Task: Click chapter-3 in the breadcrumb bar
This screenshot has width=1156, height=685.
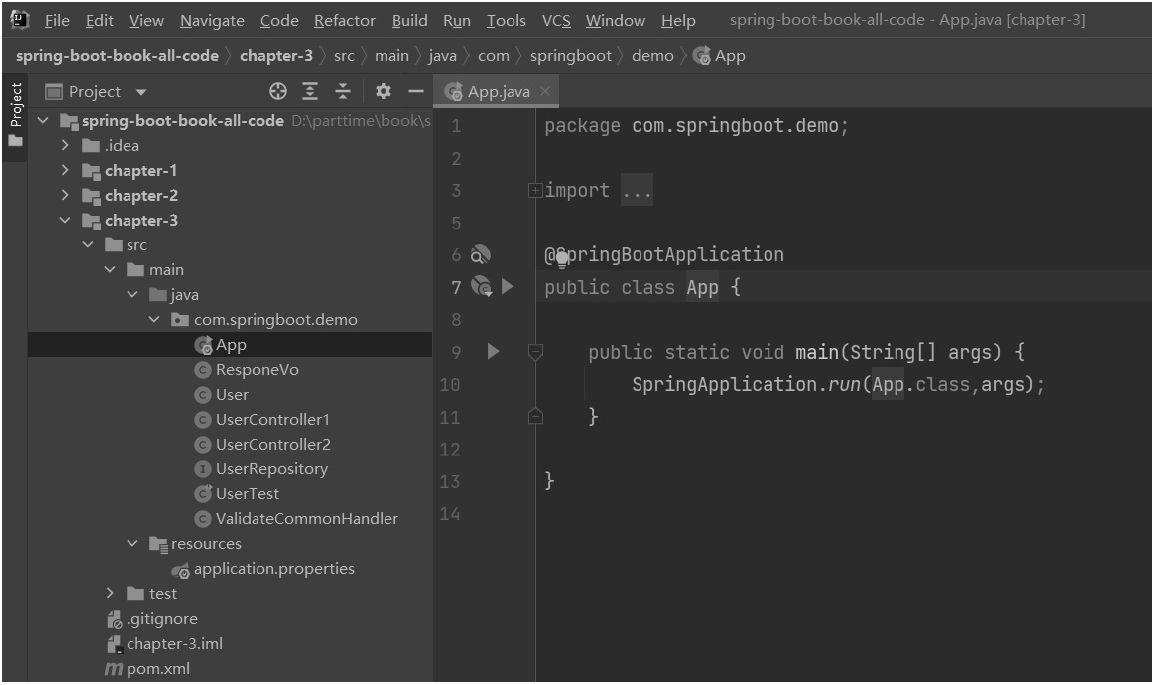Action: [x=276, y=55]
